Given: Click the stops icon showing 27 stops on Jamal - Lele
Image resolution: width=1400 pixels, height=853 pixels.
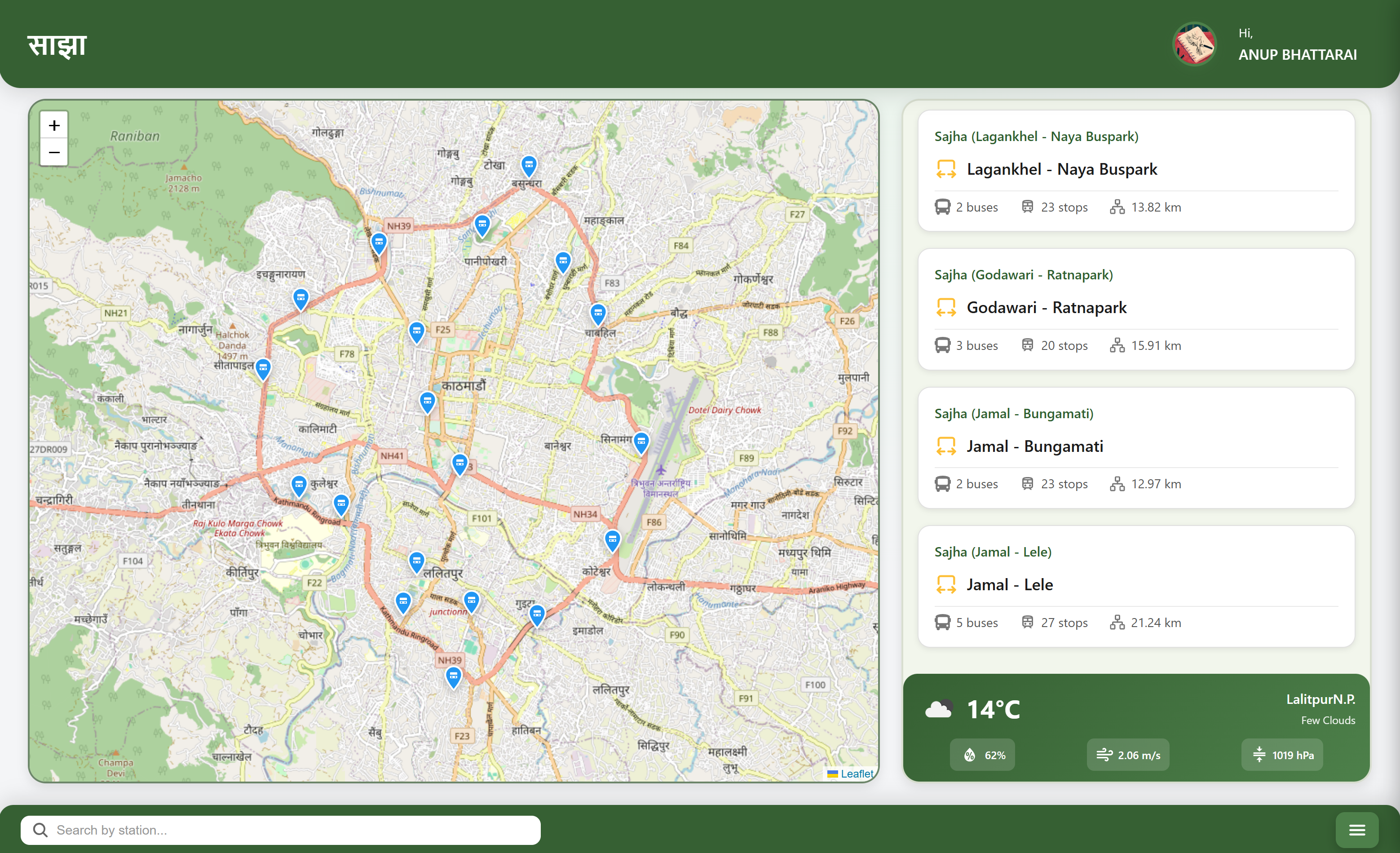Looking at the screenshot, I should 1027,622.
